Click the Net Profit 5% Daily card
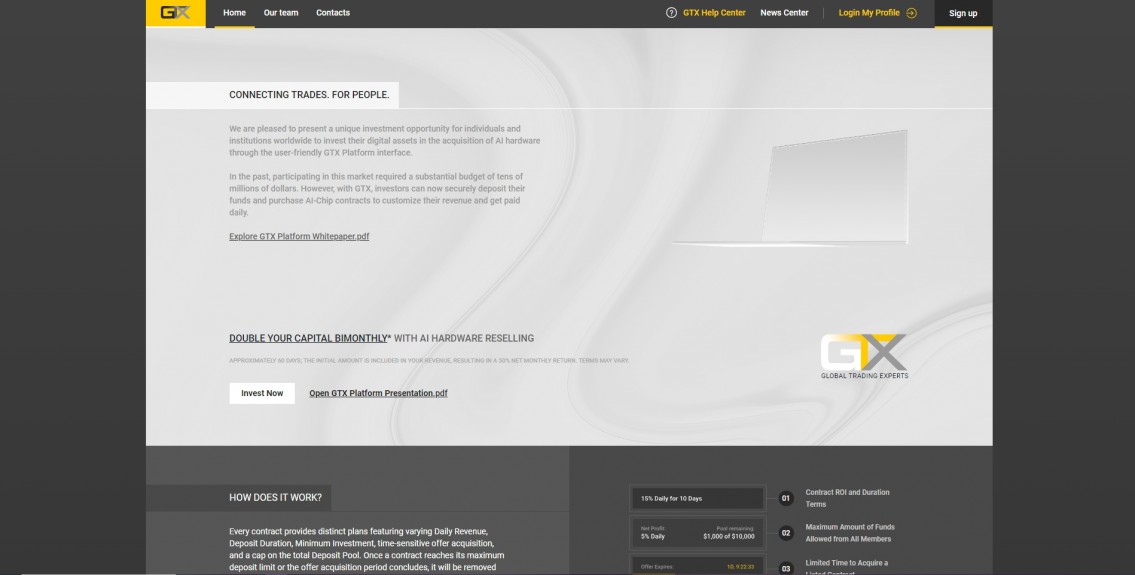Viewport: 1135px width, 575px height. [697, 532]
